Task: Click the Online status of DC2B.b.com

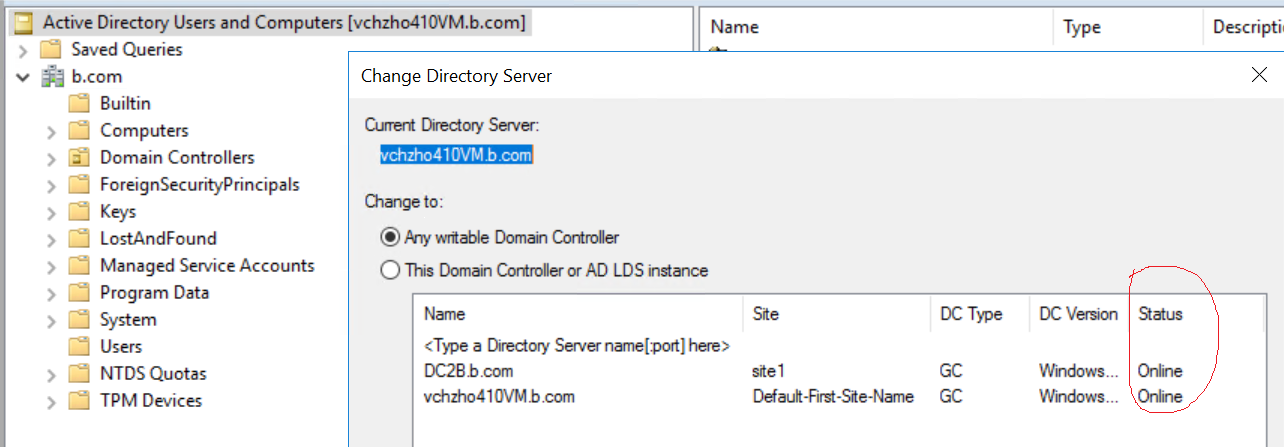Action: [x=1160, y=371]
